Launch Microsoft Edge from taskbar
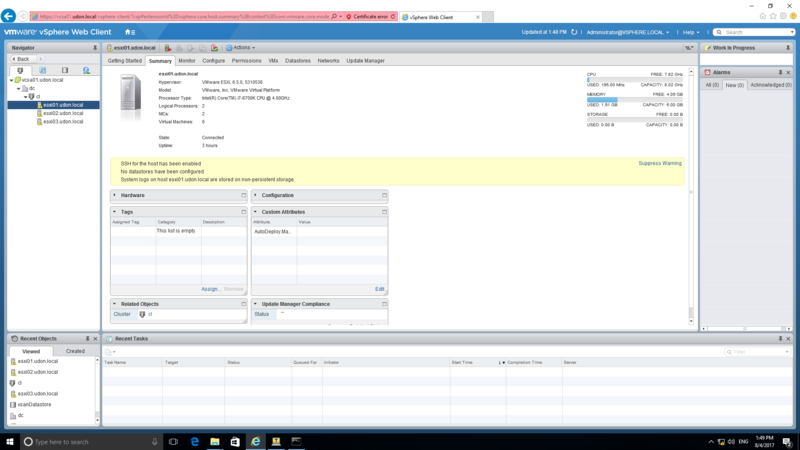This screenshot has height=450, width=800. 194,442
